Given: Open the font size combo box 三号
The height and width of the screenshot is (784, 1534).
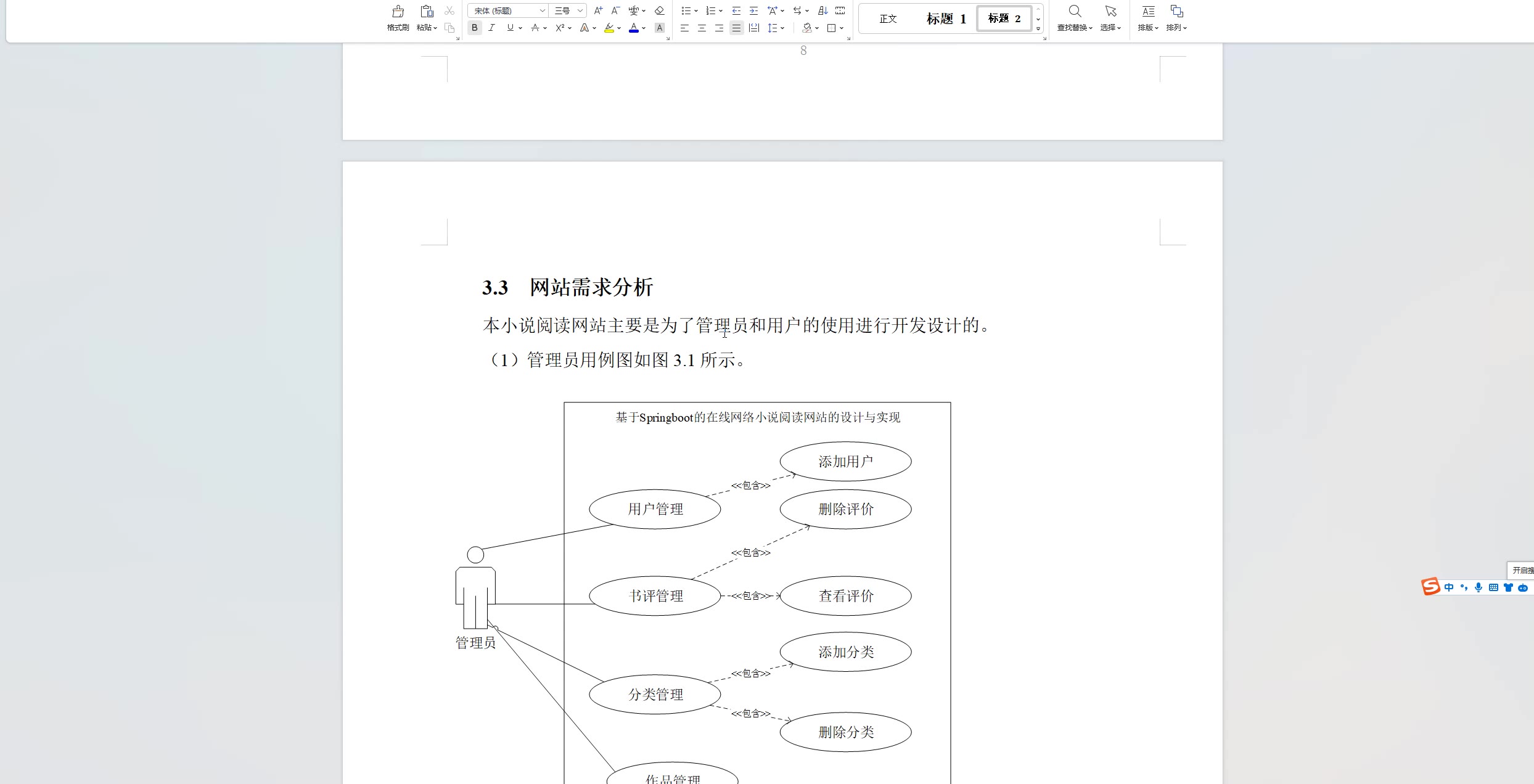Looking at the screenshot, I should [x=568, y=10].
